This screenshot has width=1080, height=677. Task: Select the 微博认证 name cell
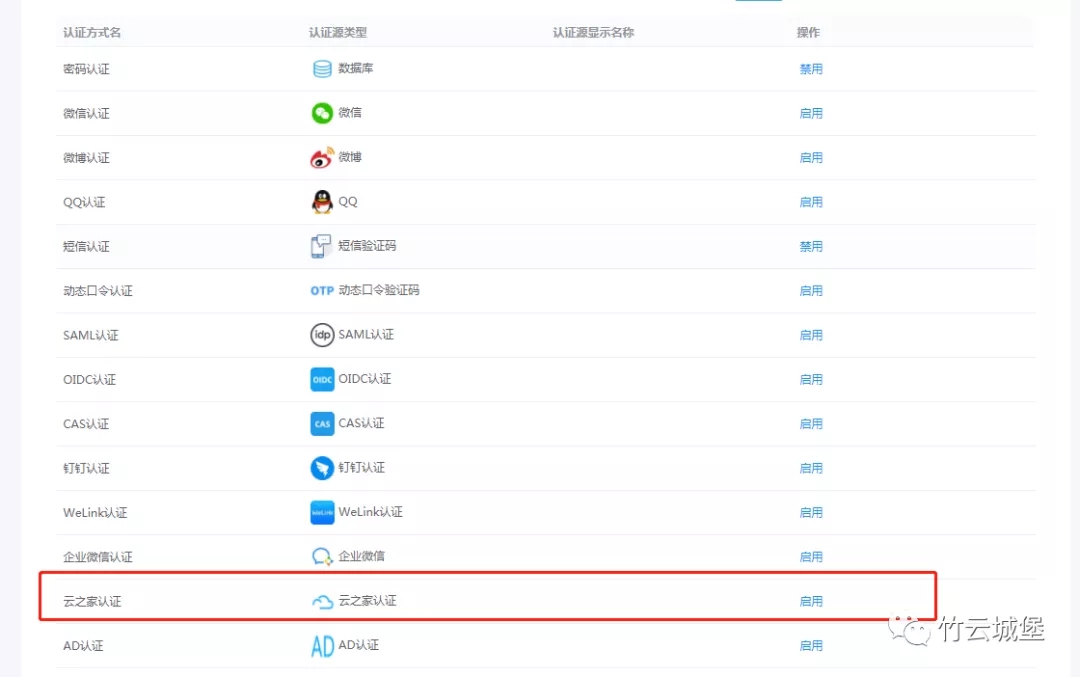[x=86, y=158]
